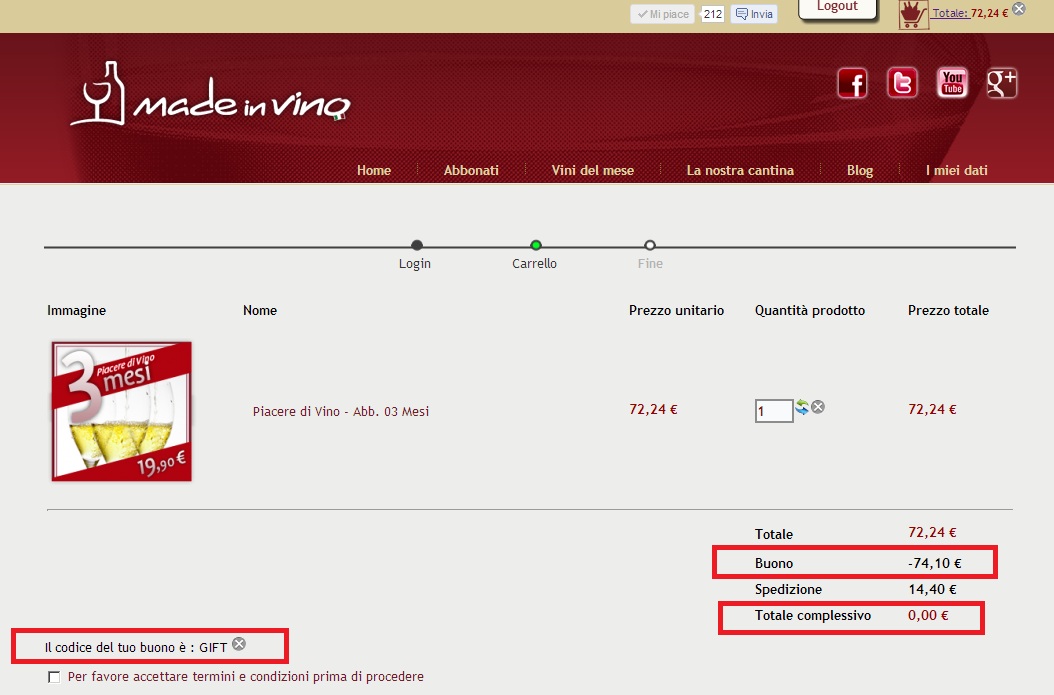Screen dimensions: 1054x695
Task: Click the Mi piace like button
Action: pos(663,14)
